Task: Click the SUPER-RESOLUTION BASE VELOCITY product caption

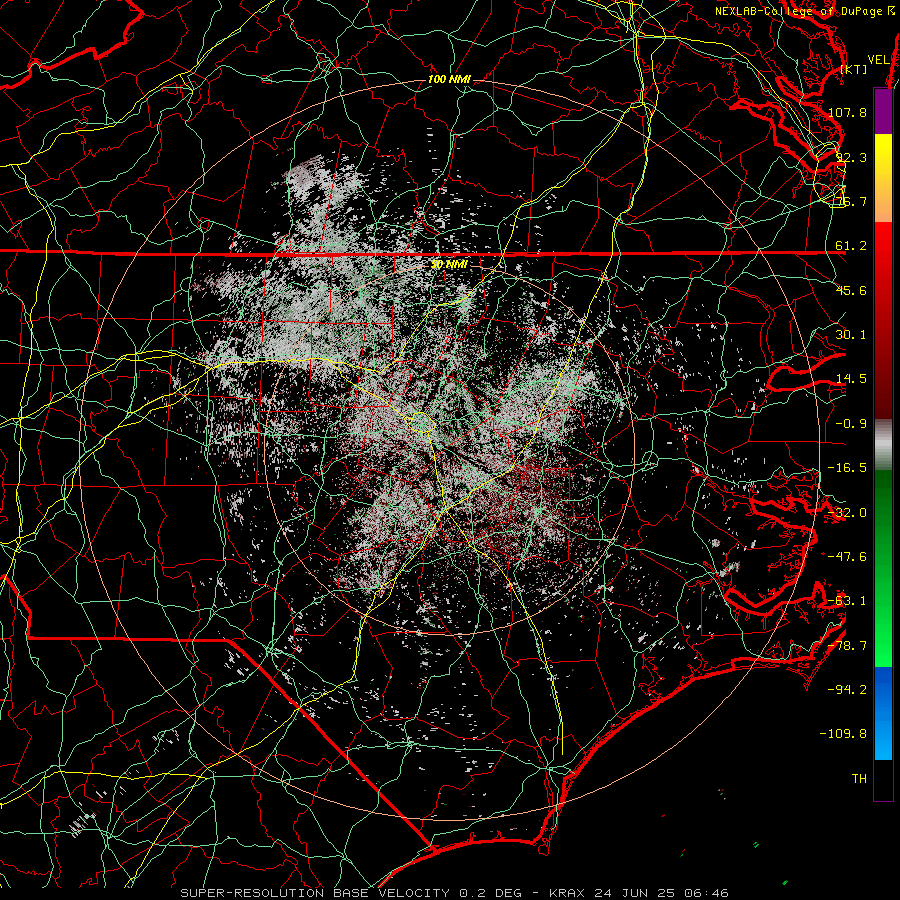Action: click(455, 893)
